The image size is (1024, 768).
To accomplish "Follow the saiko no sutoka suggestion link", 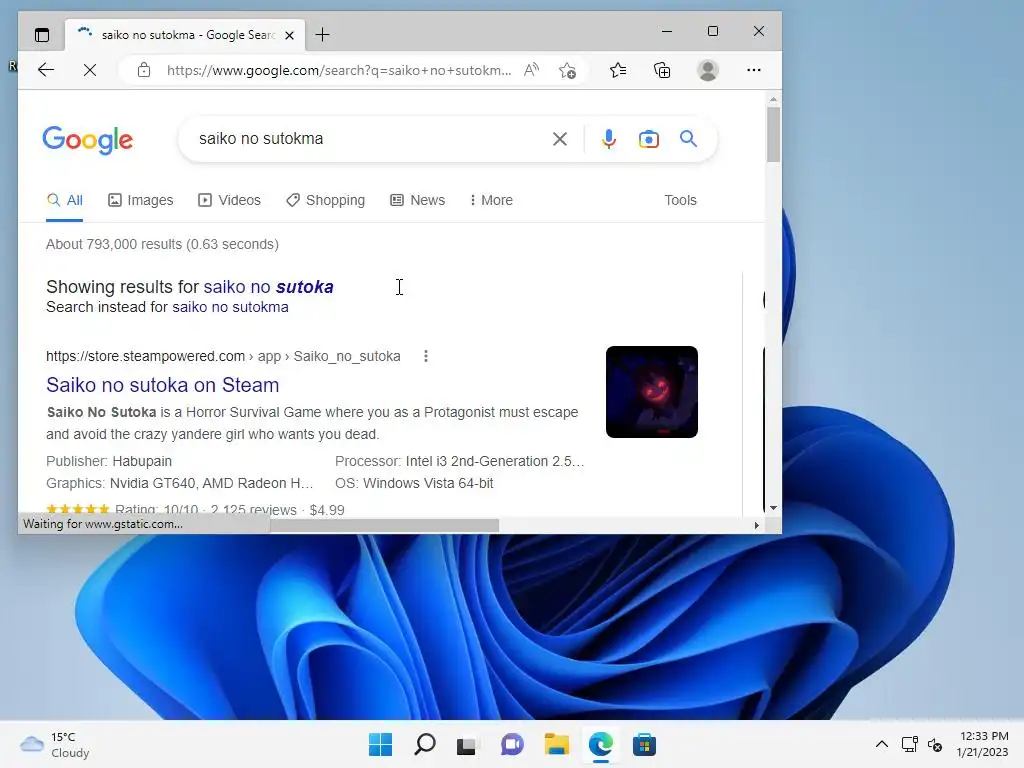I will tap(268, 287).
